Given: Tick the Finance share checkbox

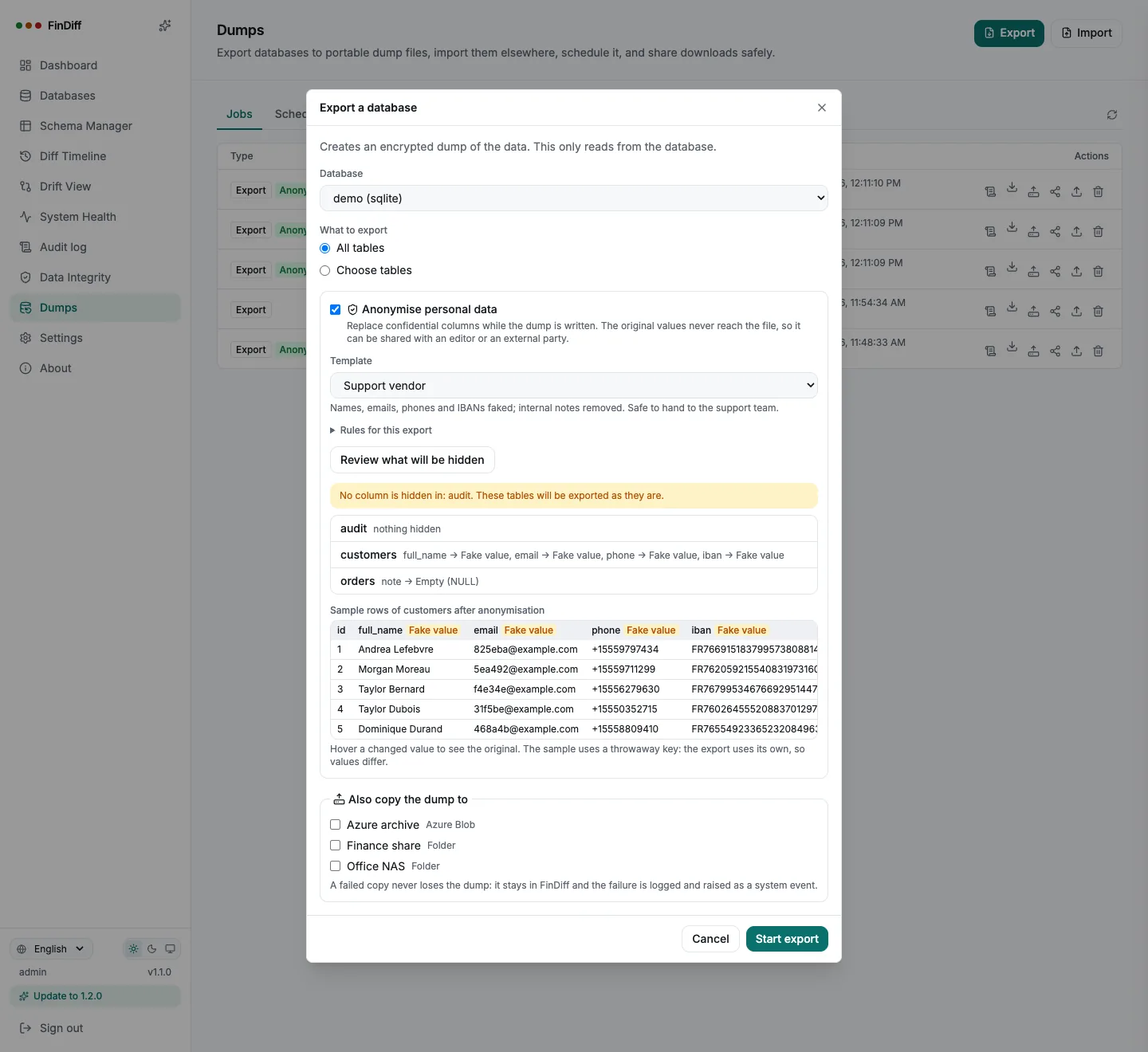Looking at the screenshot, I should pyautogui.click(x=336, y=846).
